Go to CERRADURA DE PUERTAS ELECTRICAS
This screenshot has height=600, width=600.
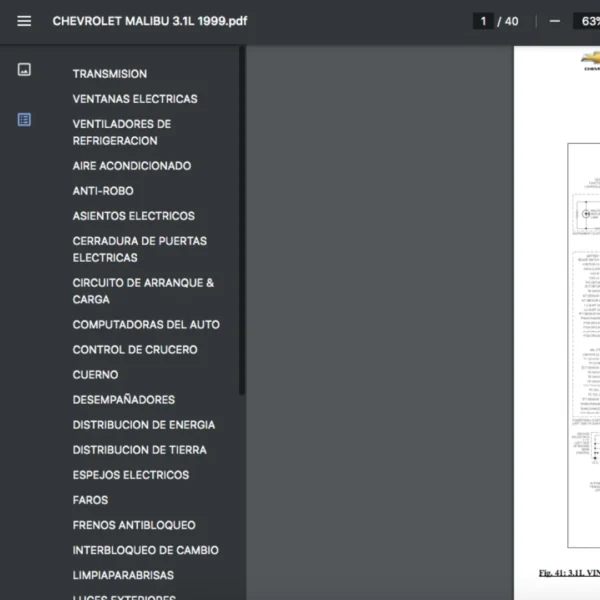(x=140, y=249)
